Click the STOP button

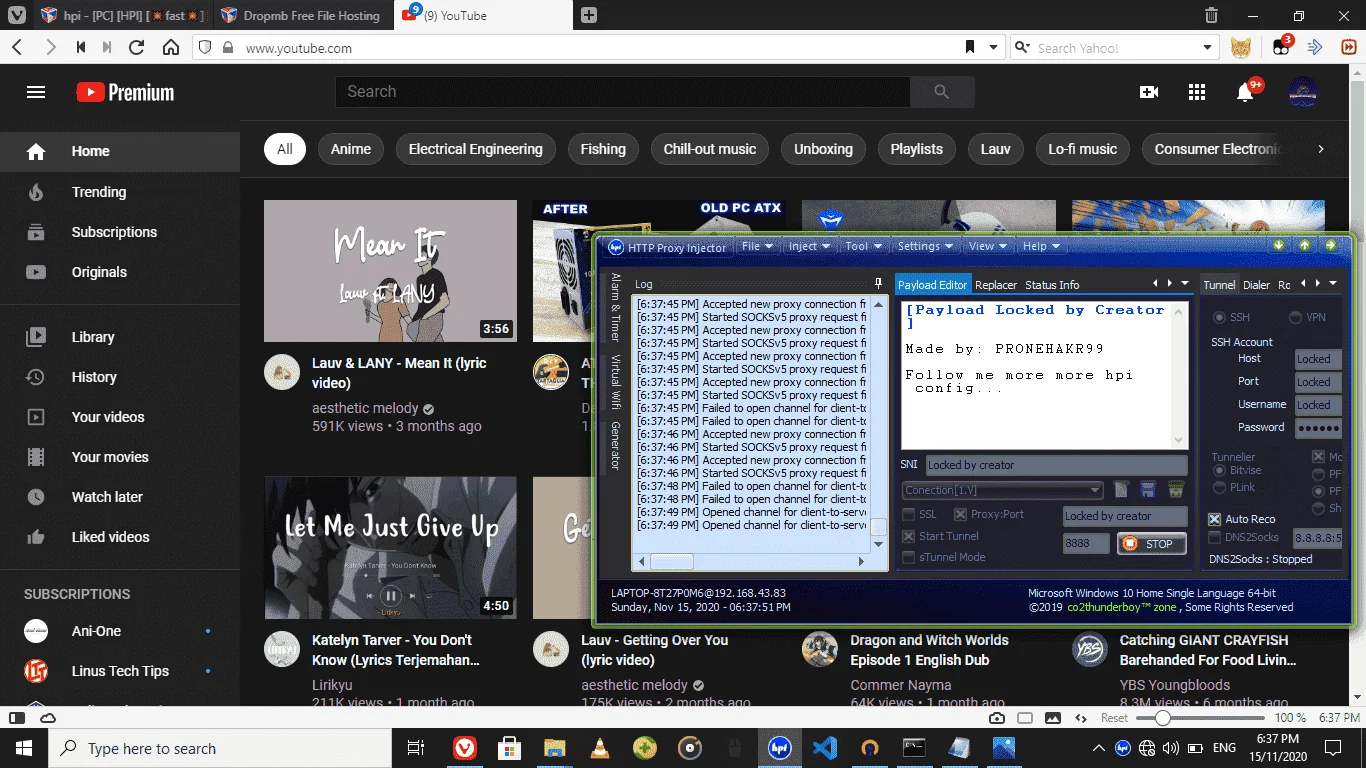(1151, 543)
